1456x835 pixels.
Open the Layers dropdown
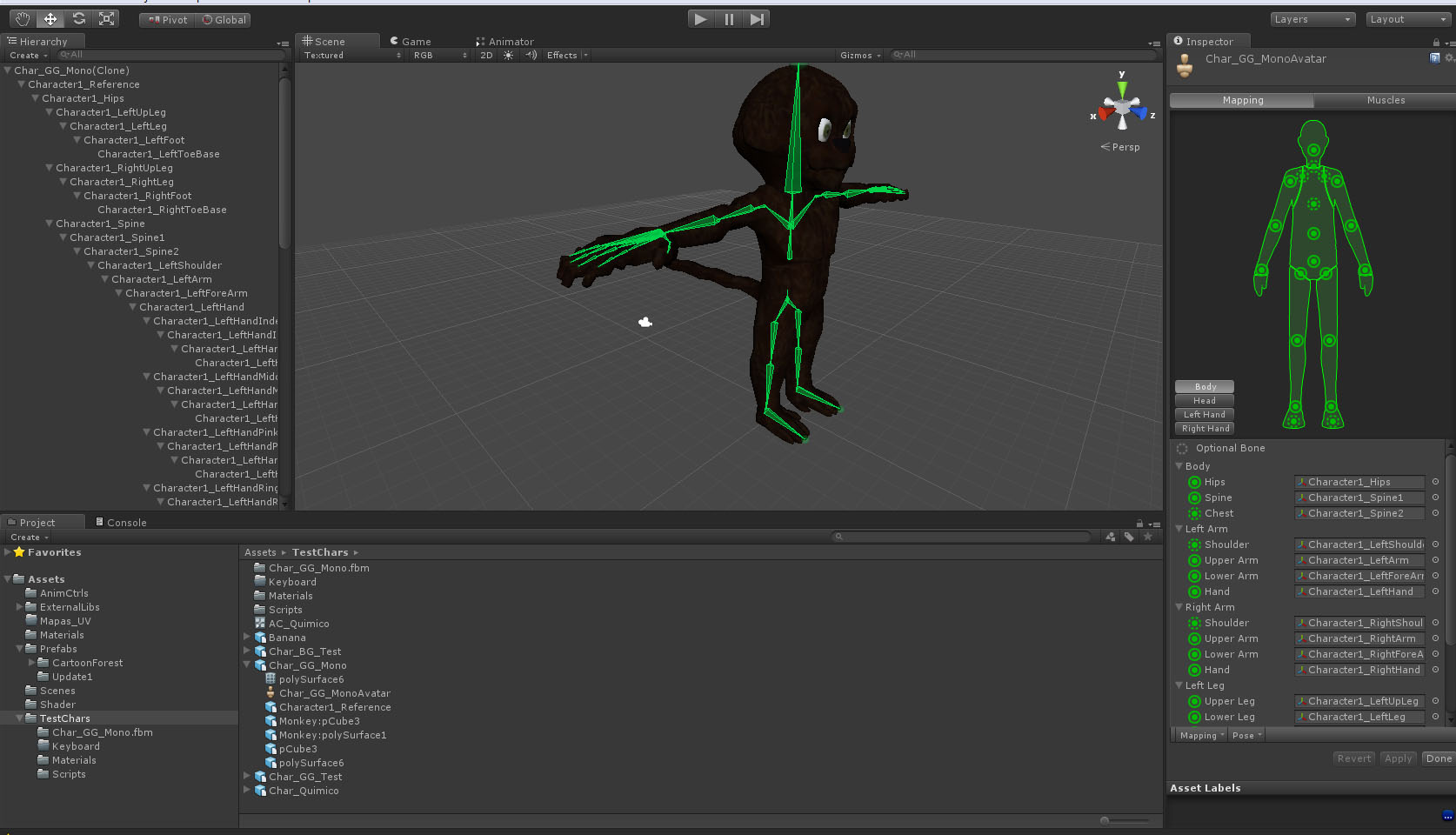pyautogui.click(x=1312, y=19)
